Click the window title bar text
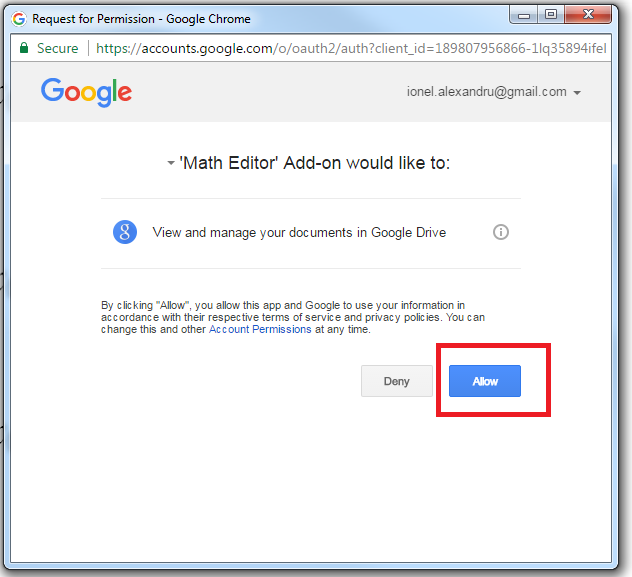The height and width of the screenshot is (577, 632). point(141,18)
